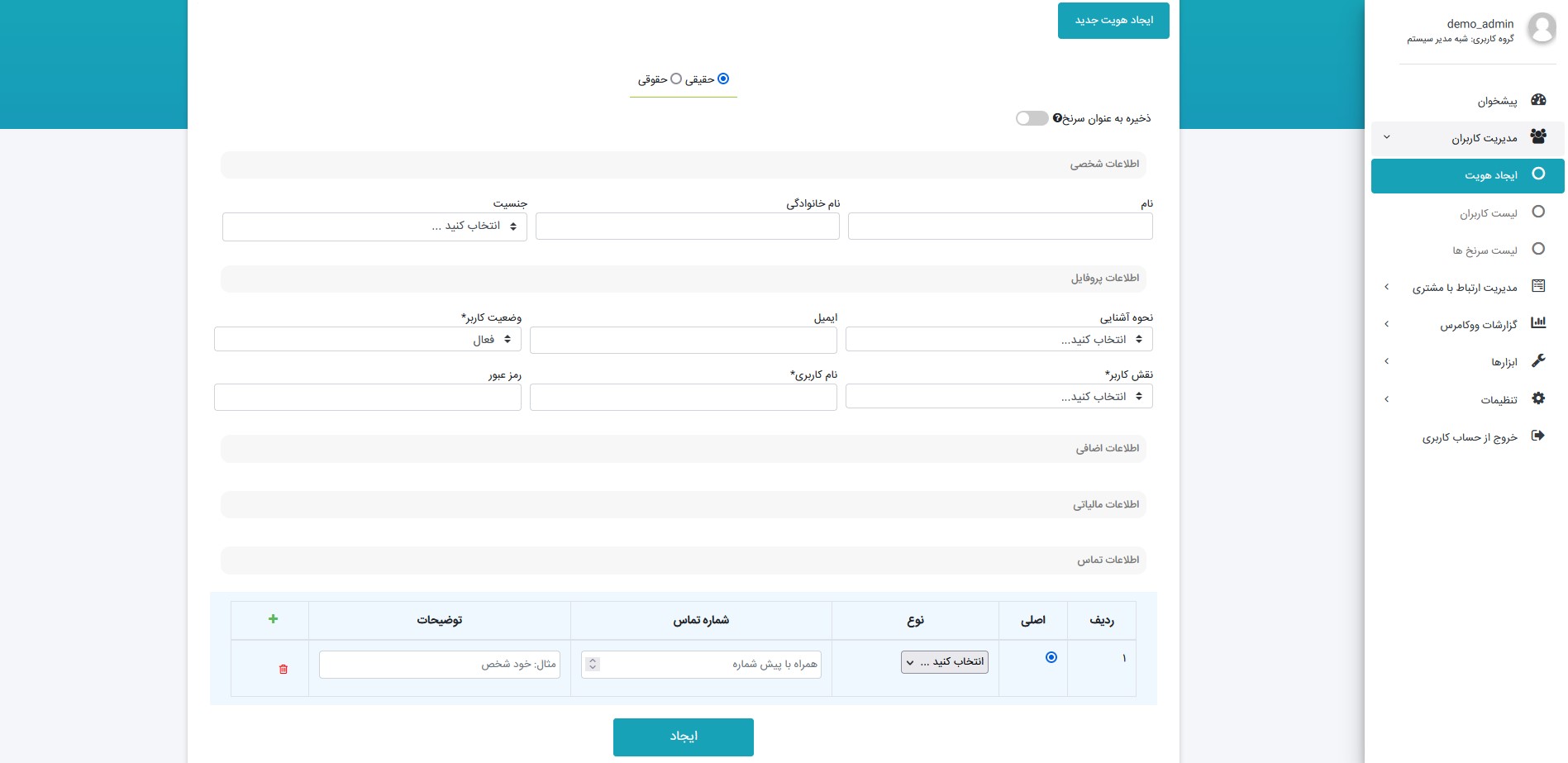This screenshot has height=763, width=1568.
Task: Click the gear icon for تنظیمات
Action: click(x=1537, y=398)
